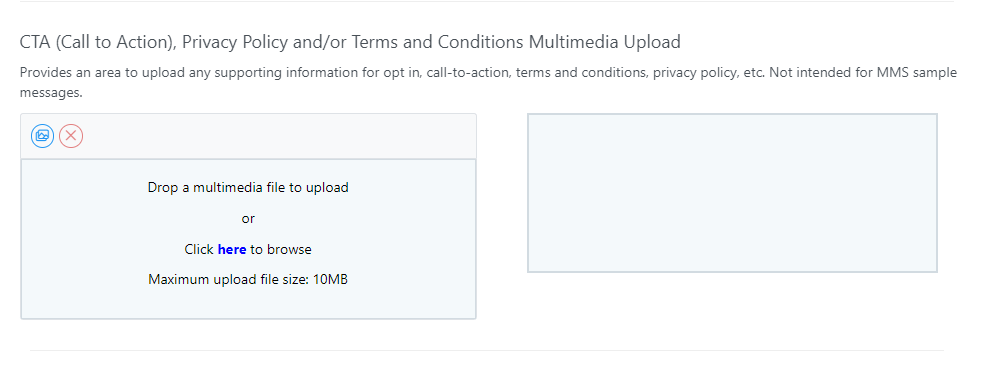Click the empty toolbar strip beside the icons
This screenshot has height=373, width=984.
(279, 136)
